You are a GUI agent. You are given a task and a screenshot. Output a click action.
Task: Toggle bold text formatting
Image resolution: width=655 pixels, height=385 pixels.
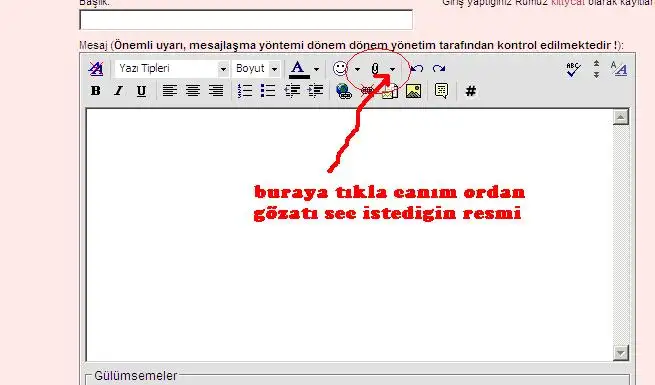point(96,91)
